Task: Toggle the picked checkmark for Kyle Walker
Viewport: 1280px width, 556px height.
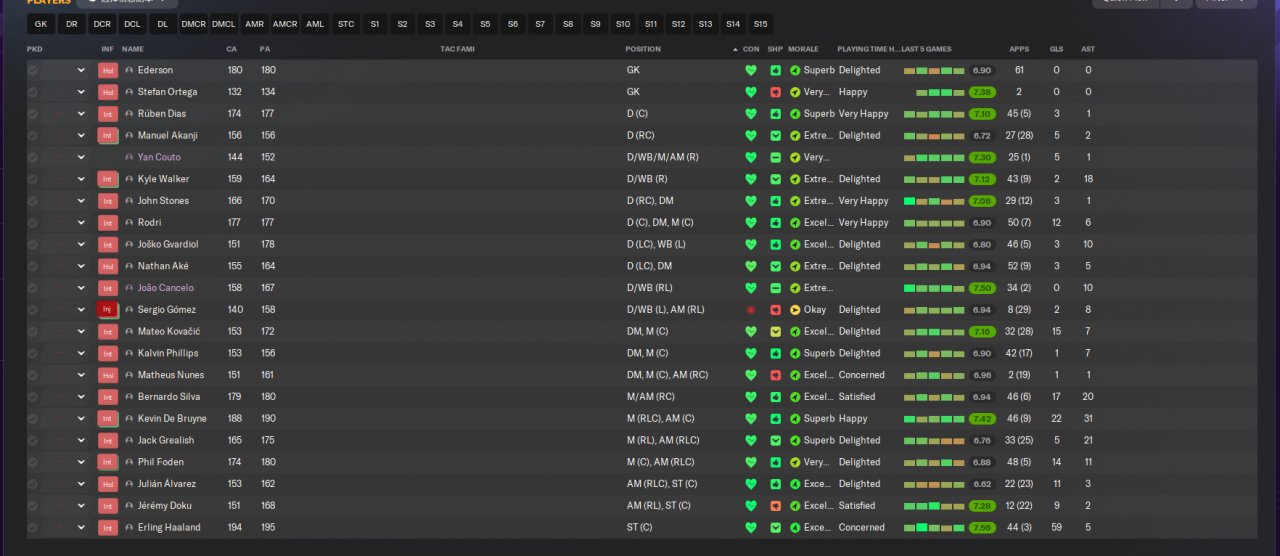Action: [33, 179]
